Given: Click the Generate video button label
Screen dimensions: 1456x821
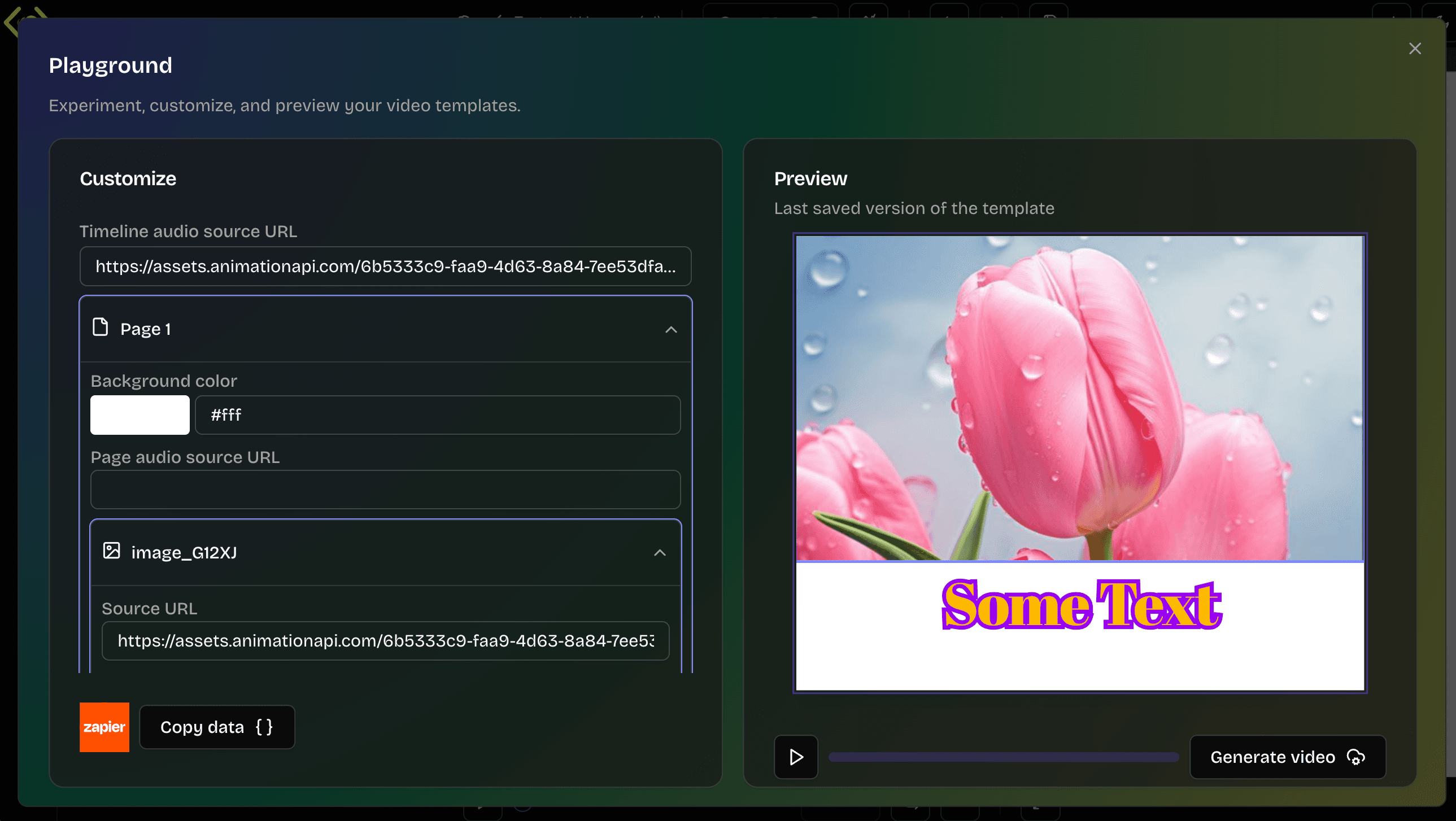Looking at the screenshot, I should point(1272,757).
